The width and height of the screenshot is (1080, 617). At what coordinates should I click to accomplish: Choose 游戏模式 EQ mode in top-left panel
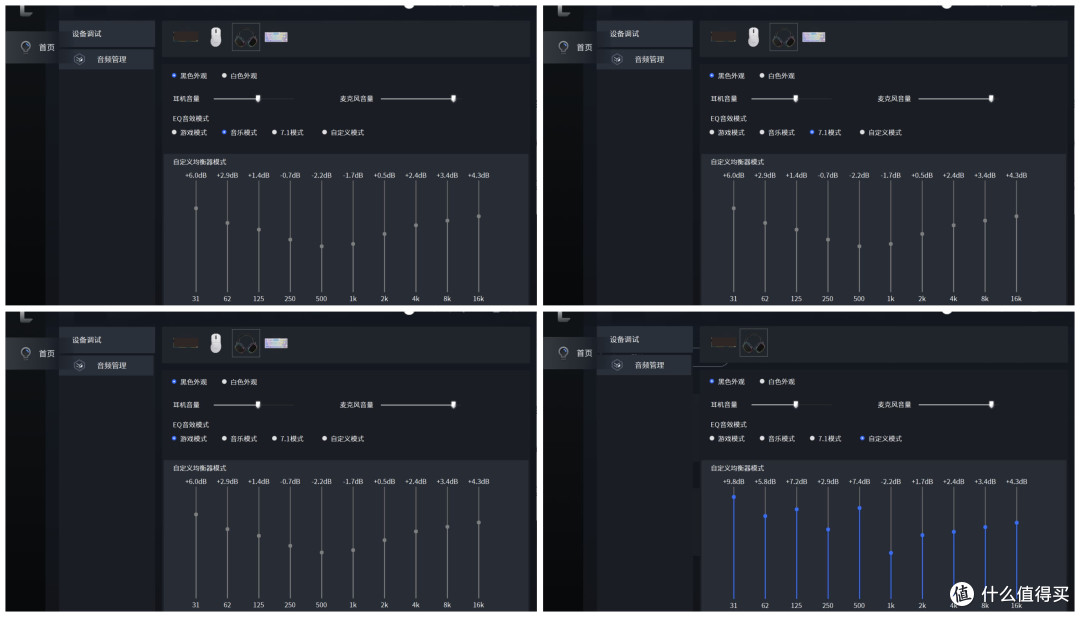coord(189,132)
